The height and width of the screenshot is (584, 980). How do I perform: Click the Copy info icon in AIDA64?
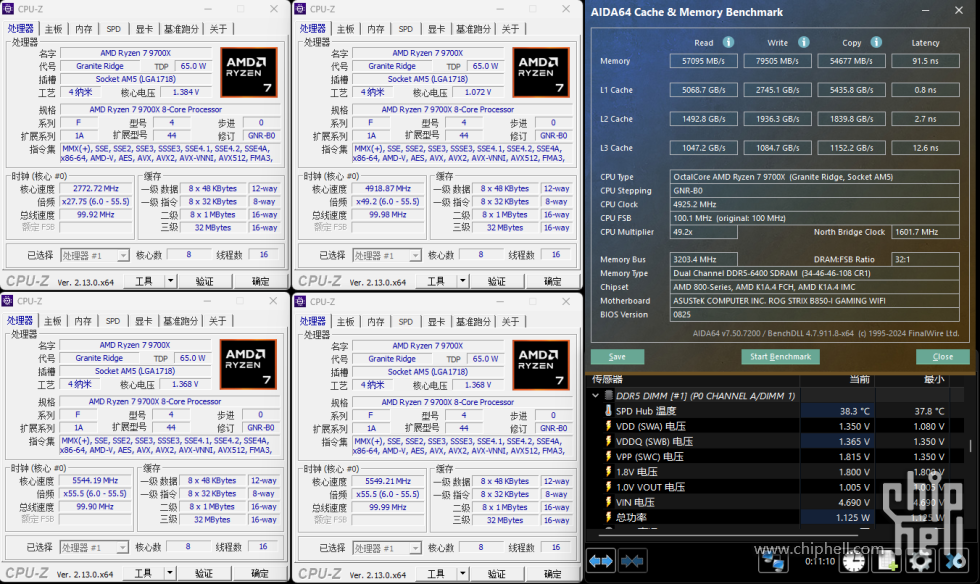coord(876,42)
